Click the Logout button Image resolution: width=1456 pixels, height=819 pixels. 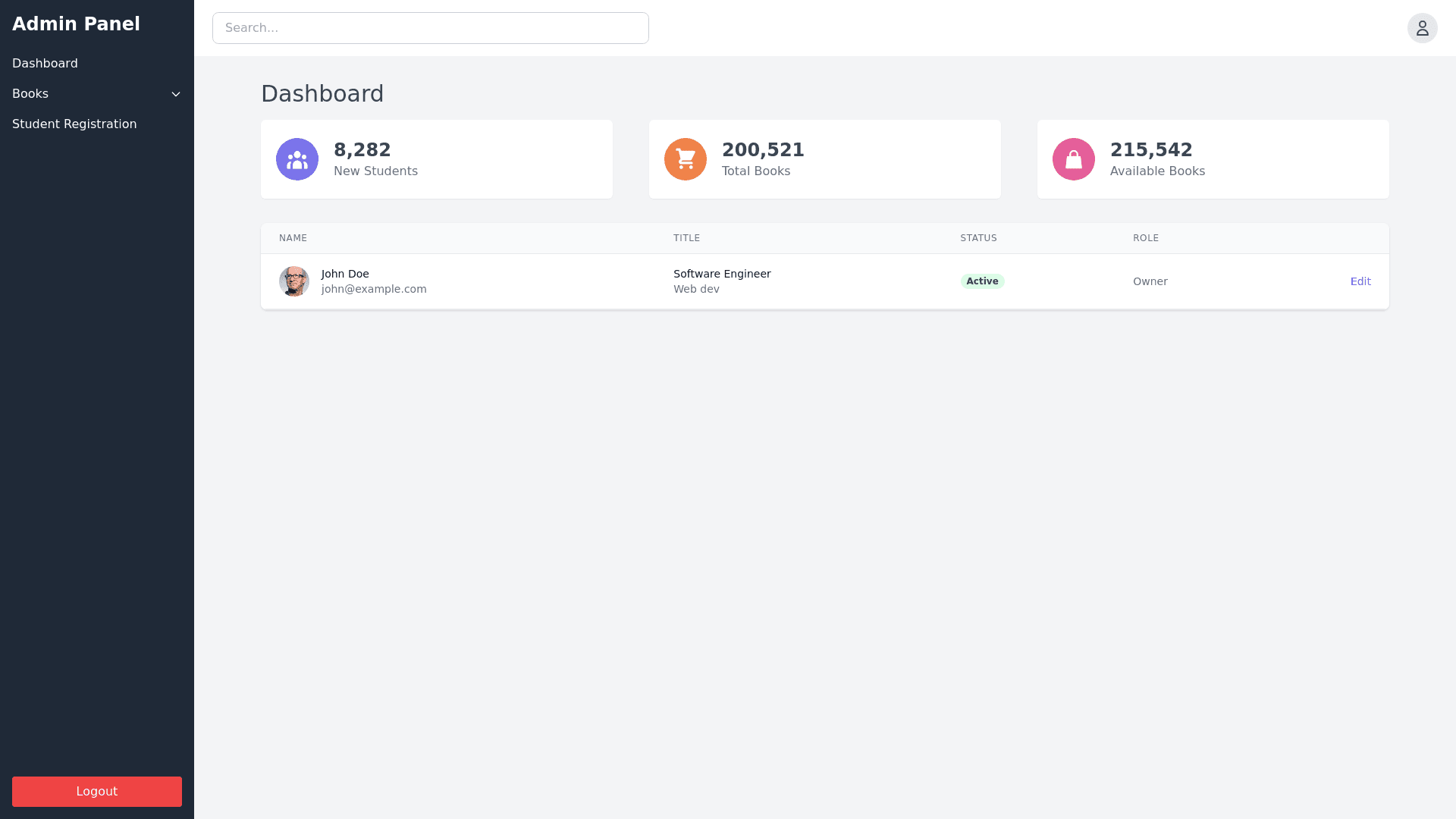(96, 791)
